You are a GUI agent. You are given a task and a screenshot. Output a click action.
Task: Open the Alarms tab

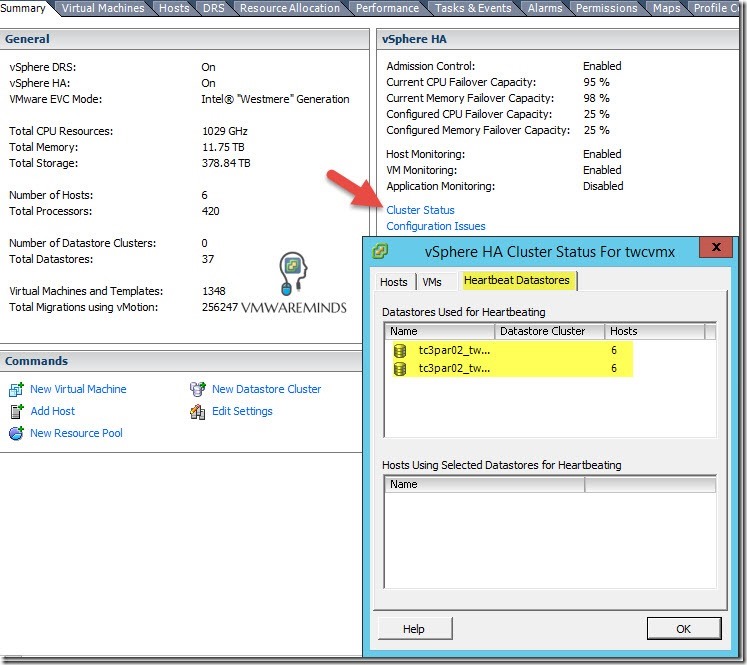coord(545,8)
